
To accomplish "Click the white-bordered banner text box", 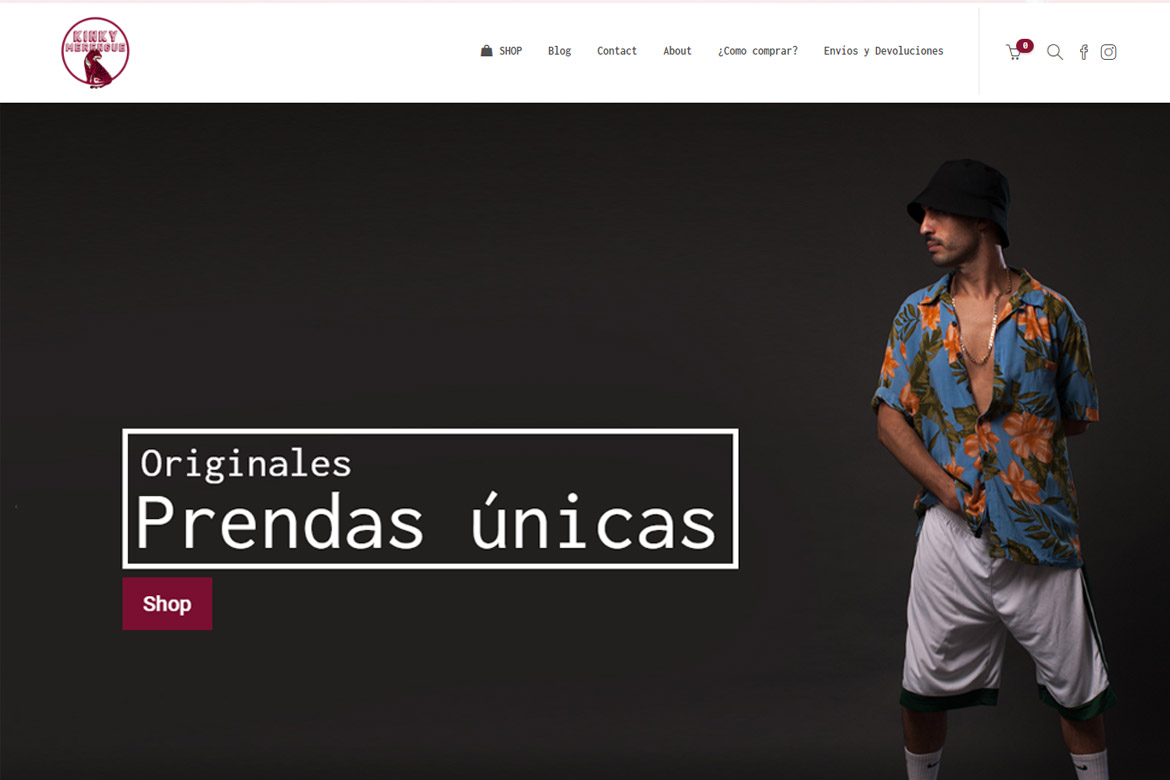I will (431, 499).
